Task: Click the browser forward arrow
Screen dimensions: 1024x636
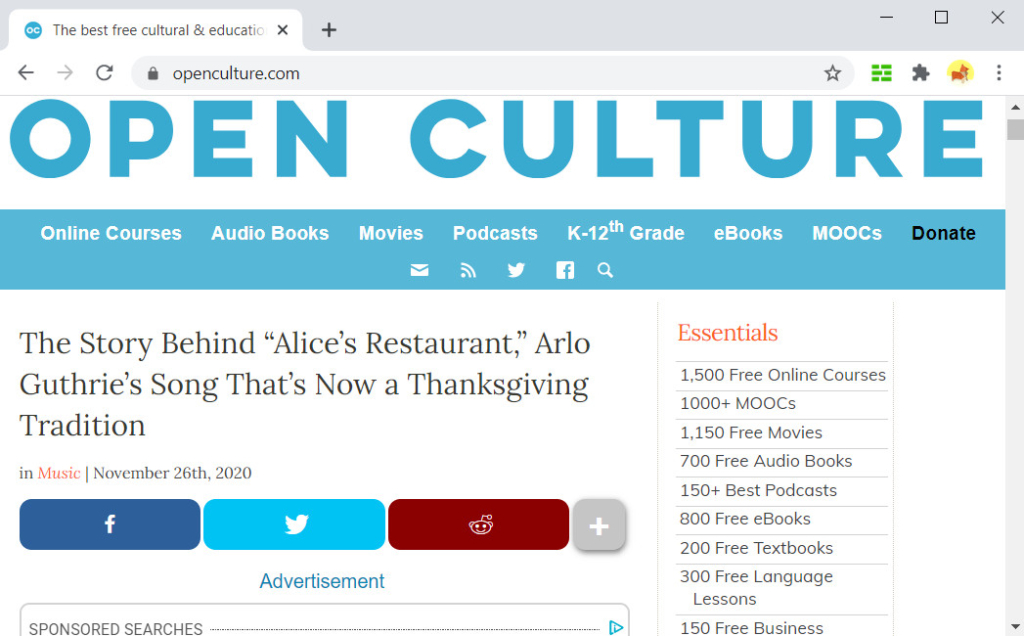Action: pyautogui.click(x=65, y=72)
